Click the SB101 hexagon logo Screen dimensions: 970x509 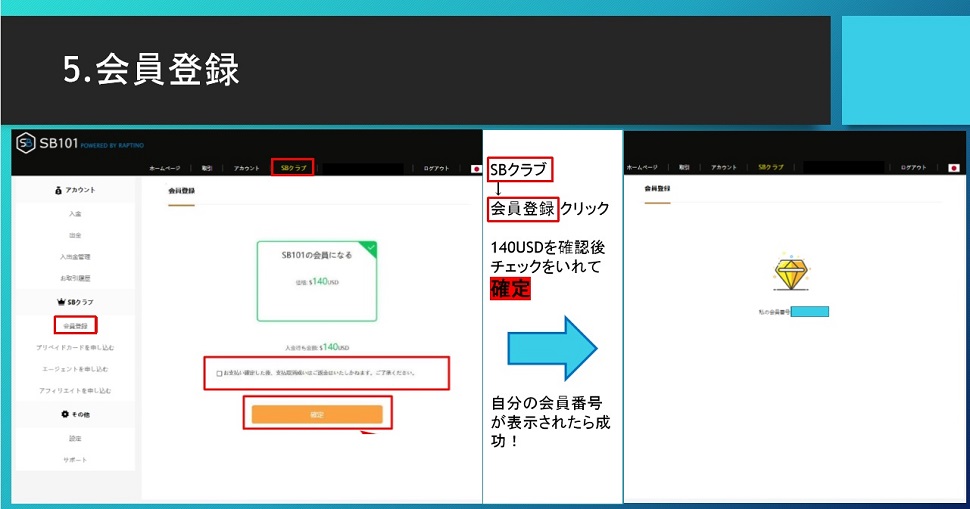coord(25,143)
